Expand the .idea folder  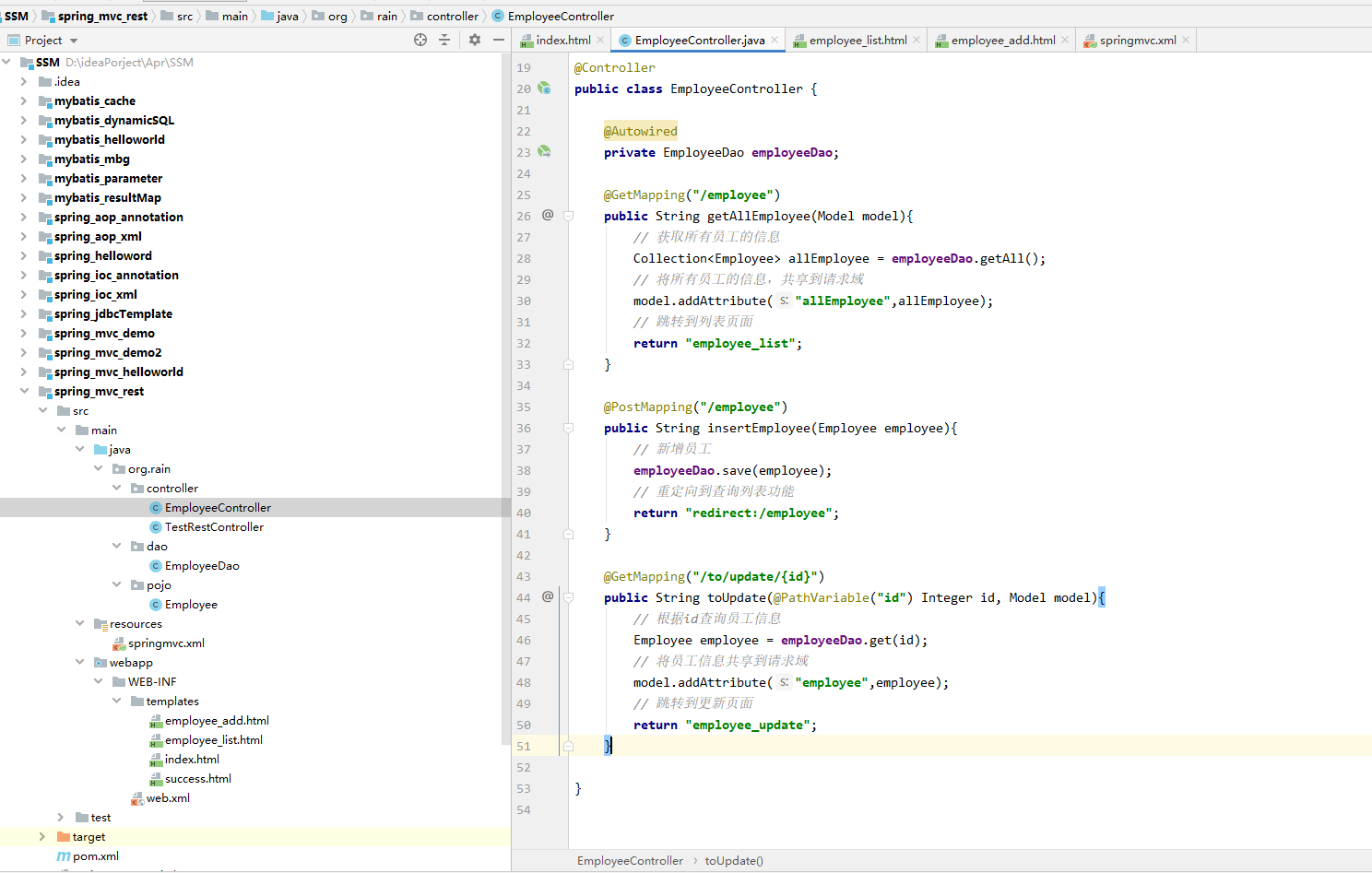pos(24,81)
